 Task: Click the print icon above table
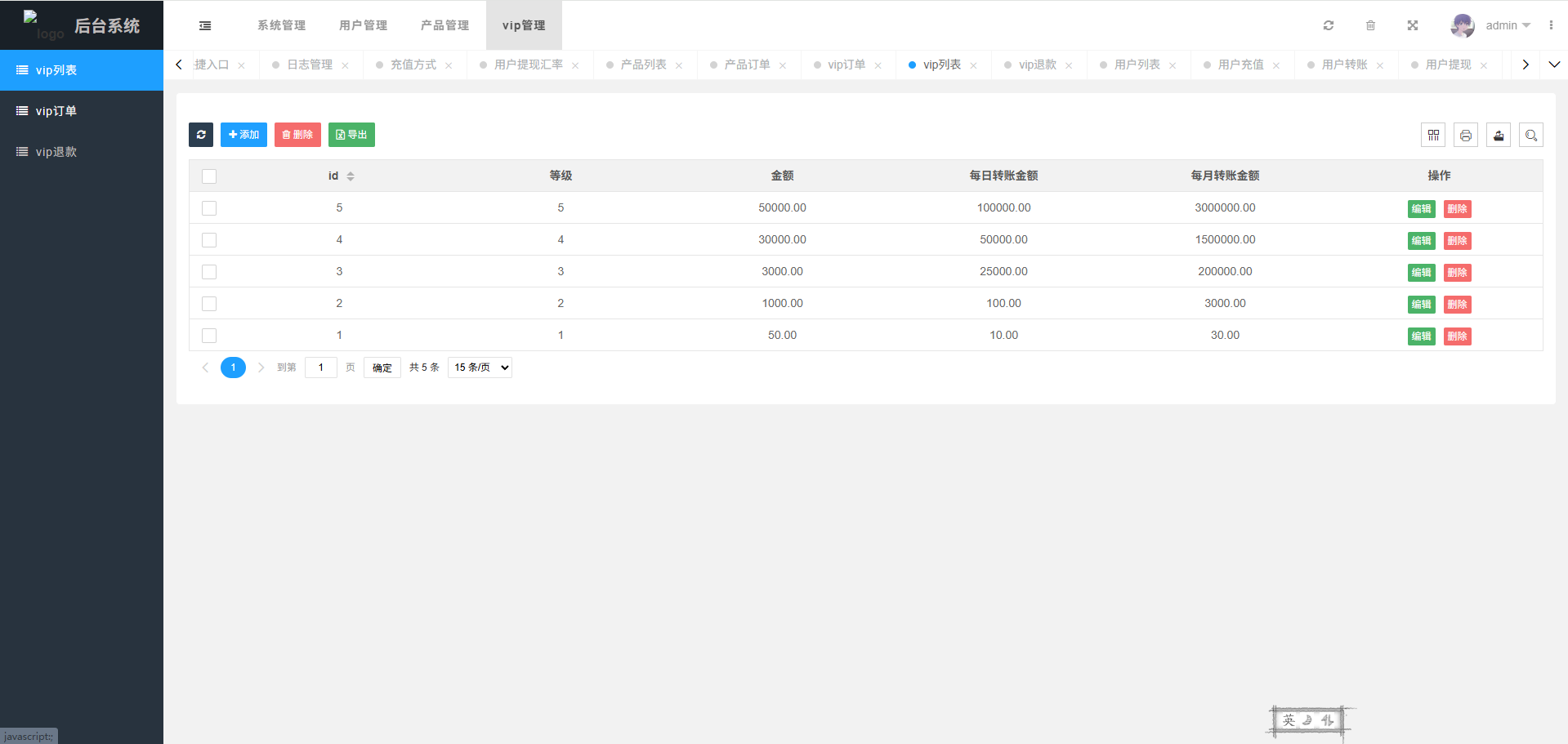tap(1466, 136)
